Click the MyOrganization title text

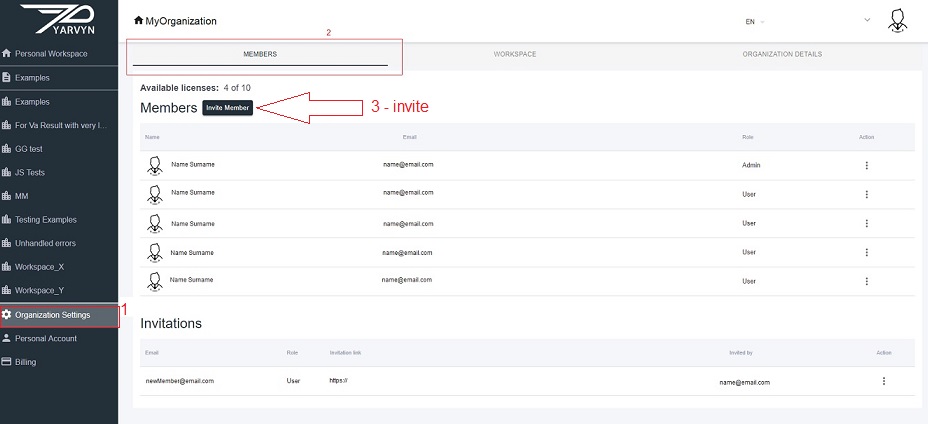click(x=181, y=21)
